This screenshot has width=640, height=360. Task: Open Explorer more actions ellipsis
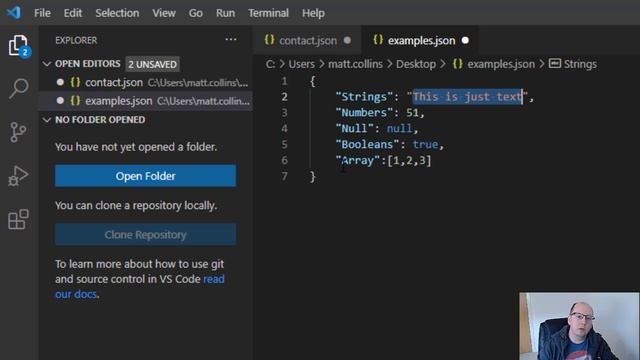pyautogui.click(x=231, y=40)
